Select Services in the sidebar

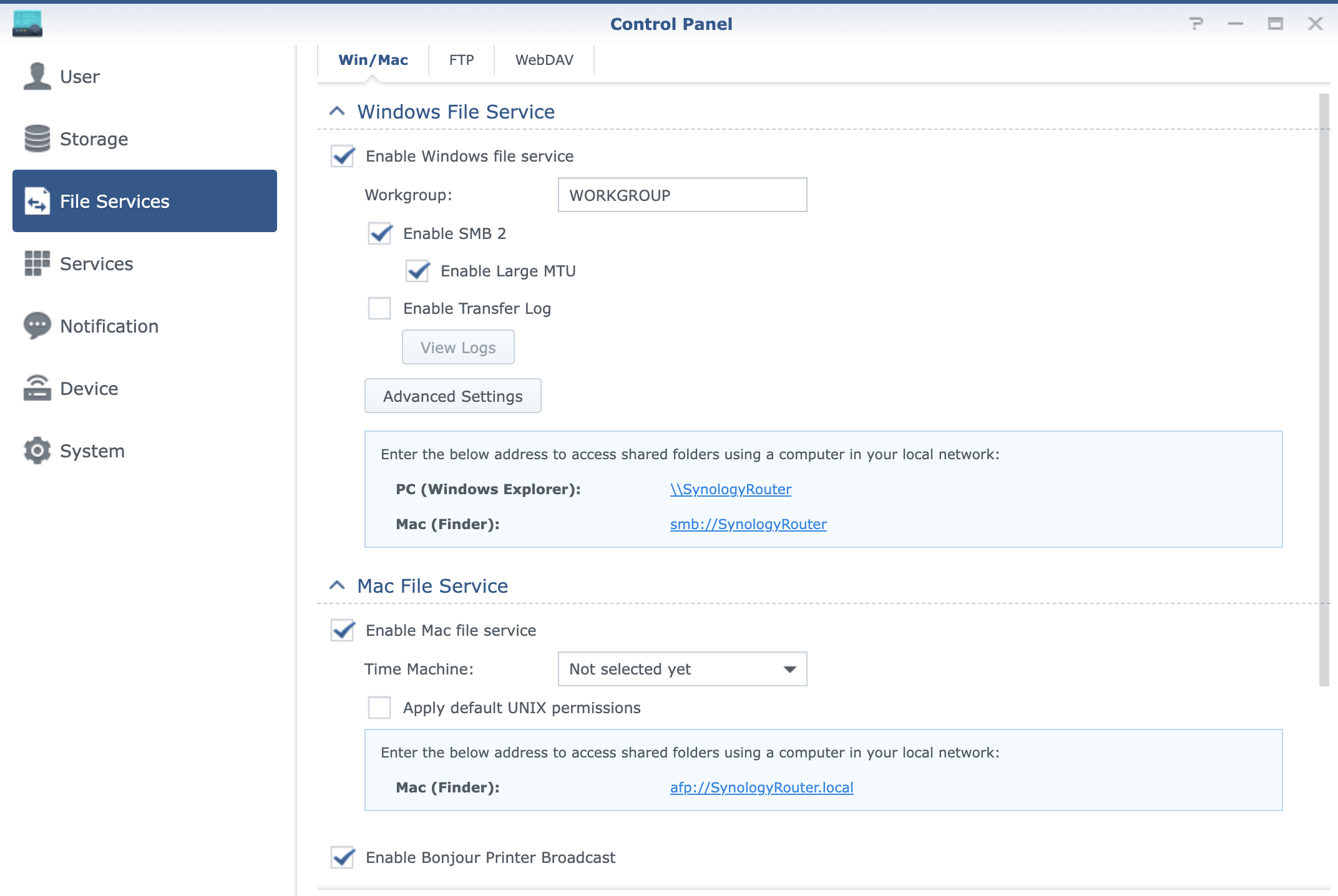tap(145, 263)
